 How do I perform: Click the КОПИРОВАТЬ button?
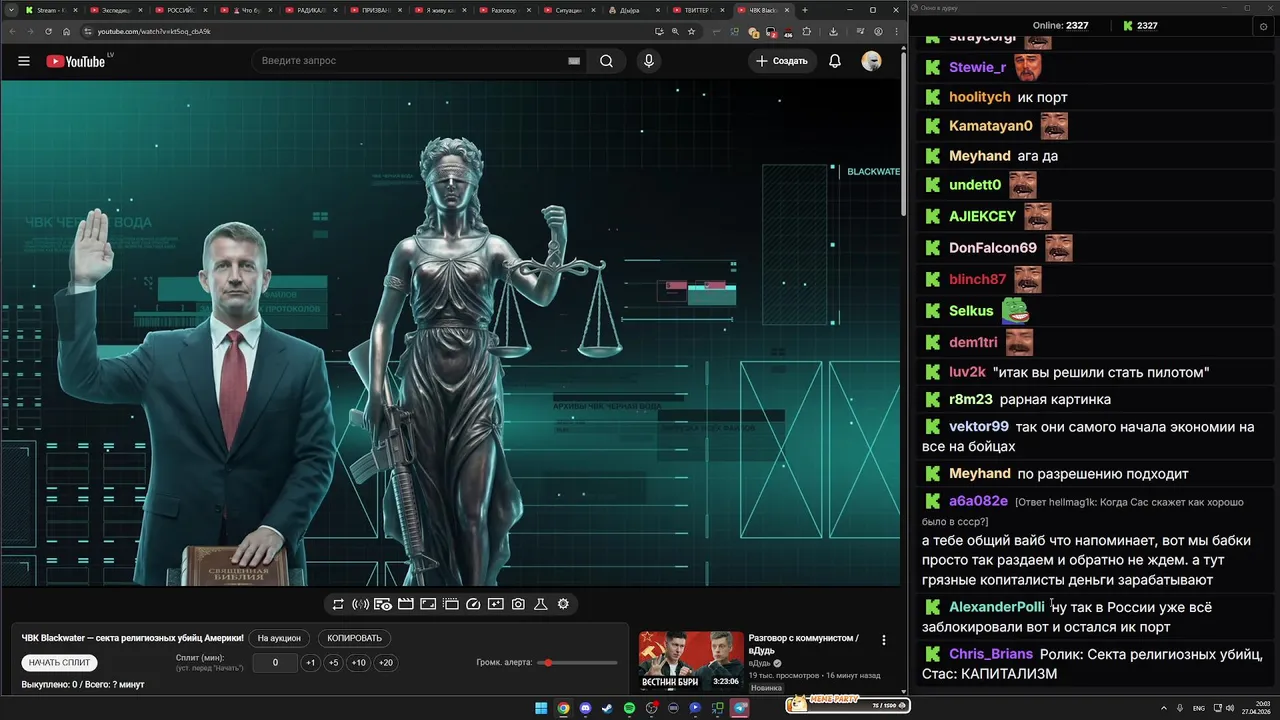click(x=355, y=638)
